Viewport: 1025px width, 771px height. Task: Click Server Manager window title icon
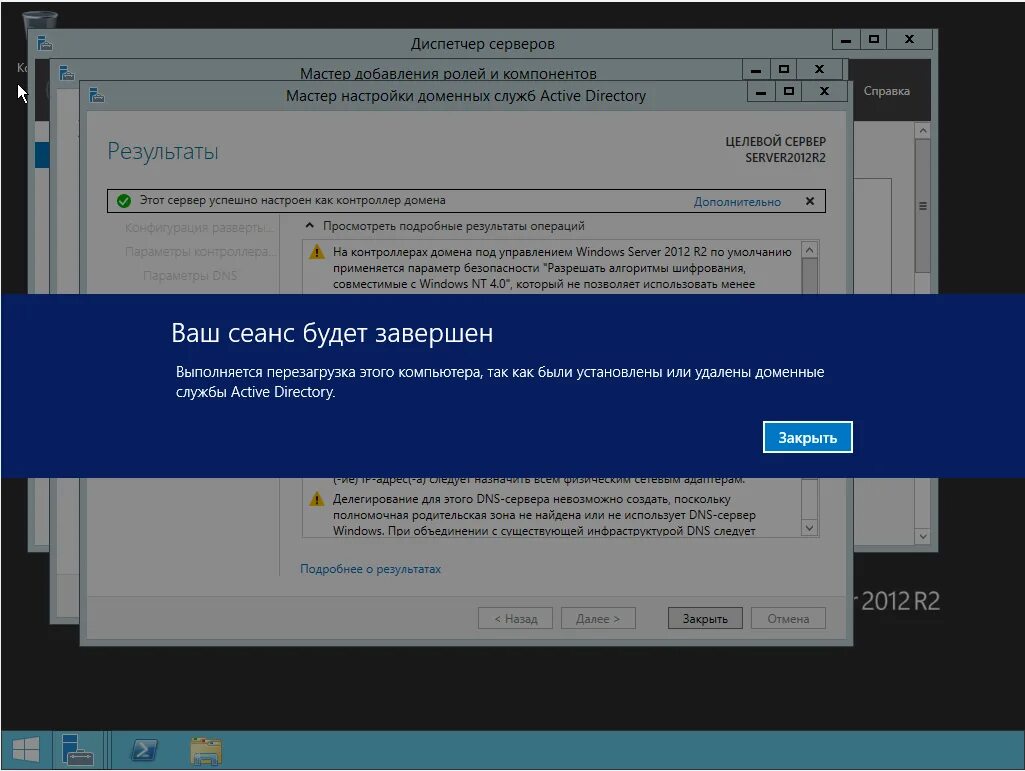tap(44, 43)
